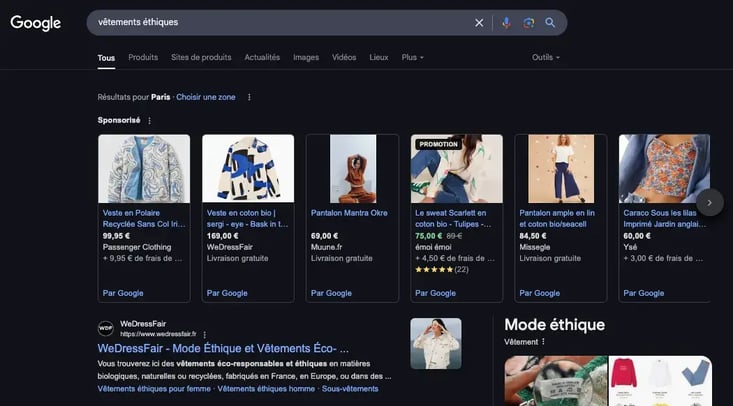Click the Choisir une zone link
The height and width of the screenshot is (406, 733).
click(206, 97)
